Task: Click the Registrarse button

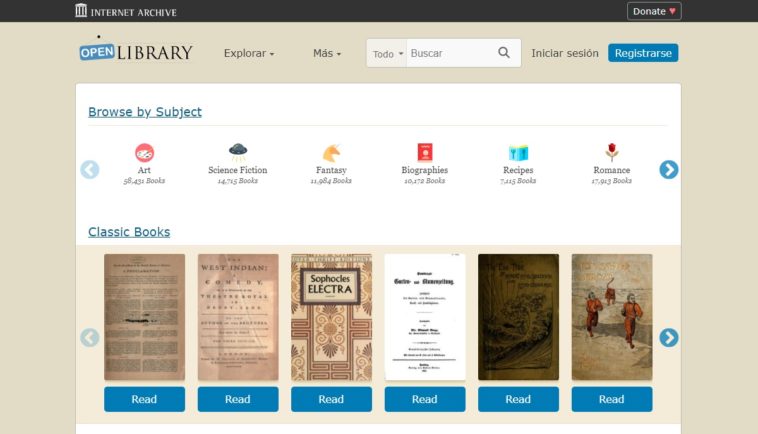Action: pyautogui.click(x=643, y=53)
